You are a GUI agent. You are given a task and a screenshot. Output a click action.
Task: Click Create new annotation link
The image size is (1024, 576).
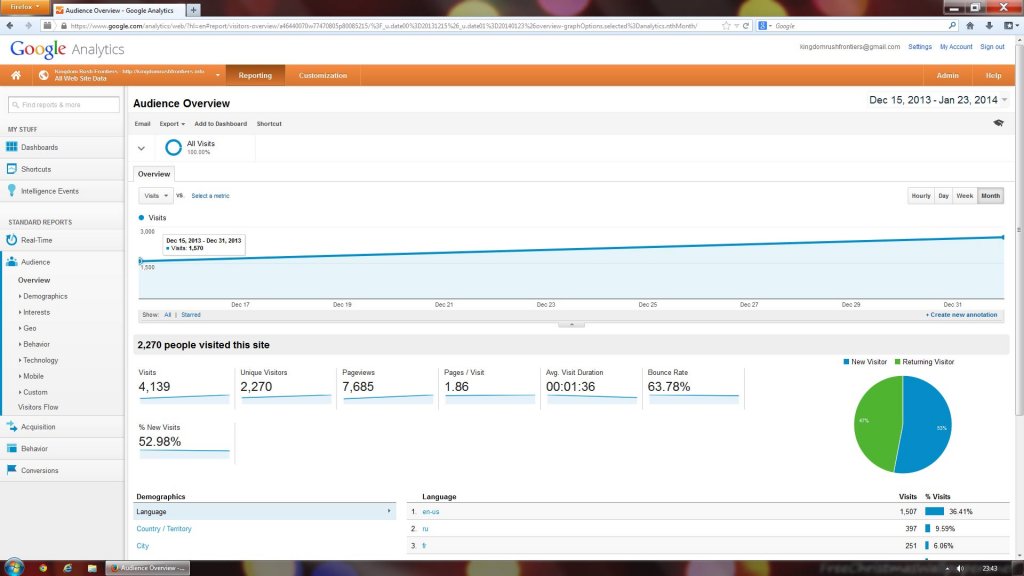(961, 315)
